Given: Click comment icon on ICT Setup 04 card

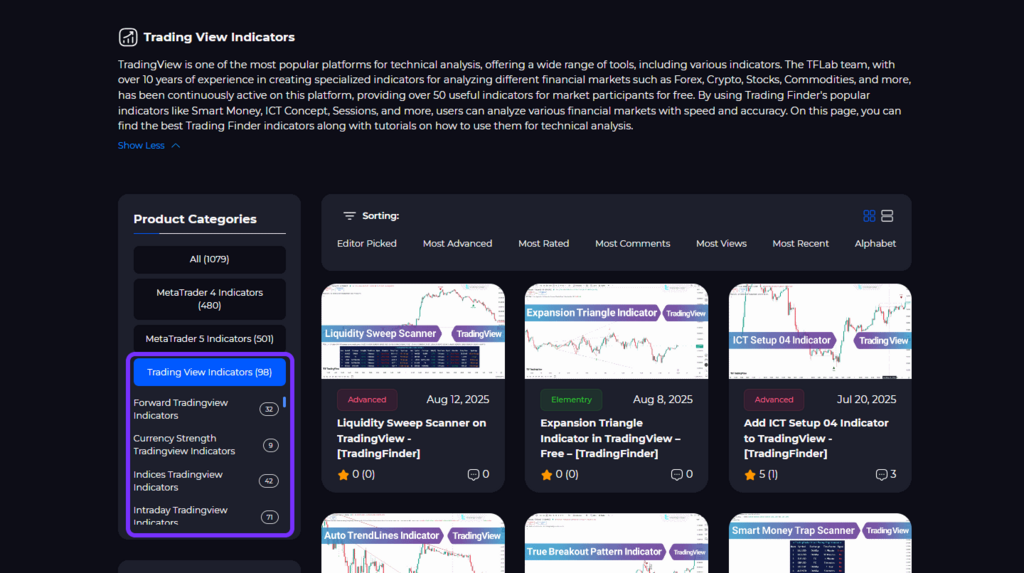Looking at the screenshot, I should pyautogui.click(x=881, y=475).
